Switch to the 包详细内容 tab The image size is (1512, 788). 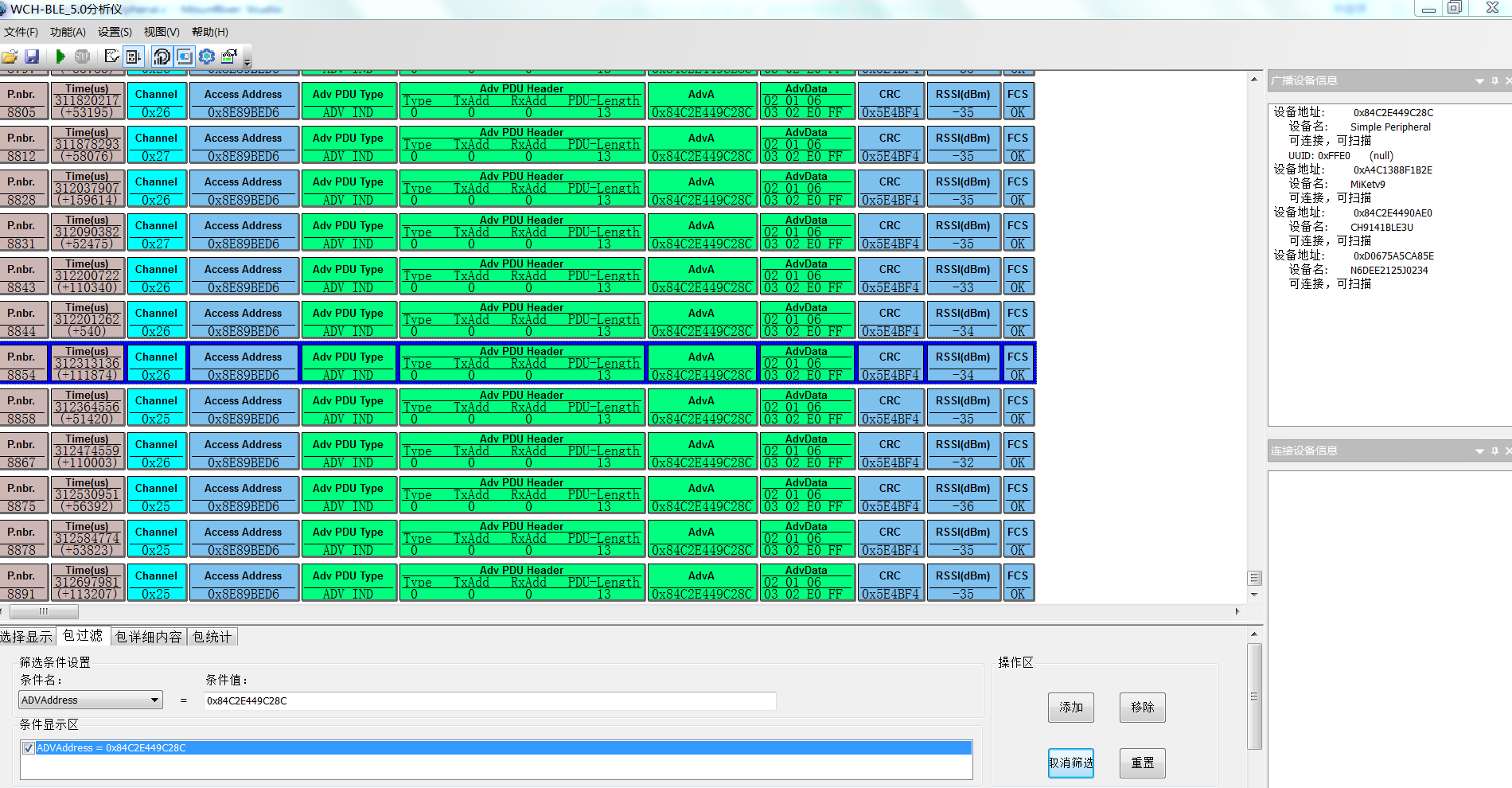tap(149, 637)
